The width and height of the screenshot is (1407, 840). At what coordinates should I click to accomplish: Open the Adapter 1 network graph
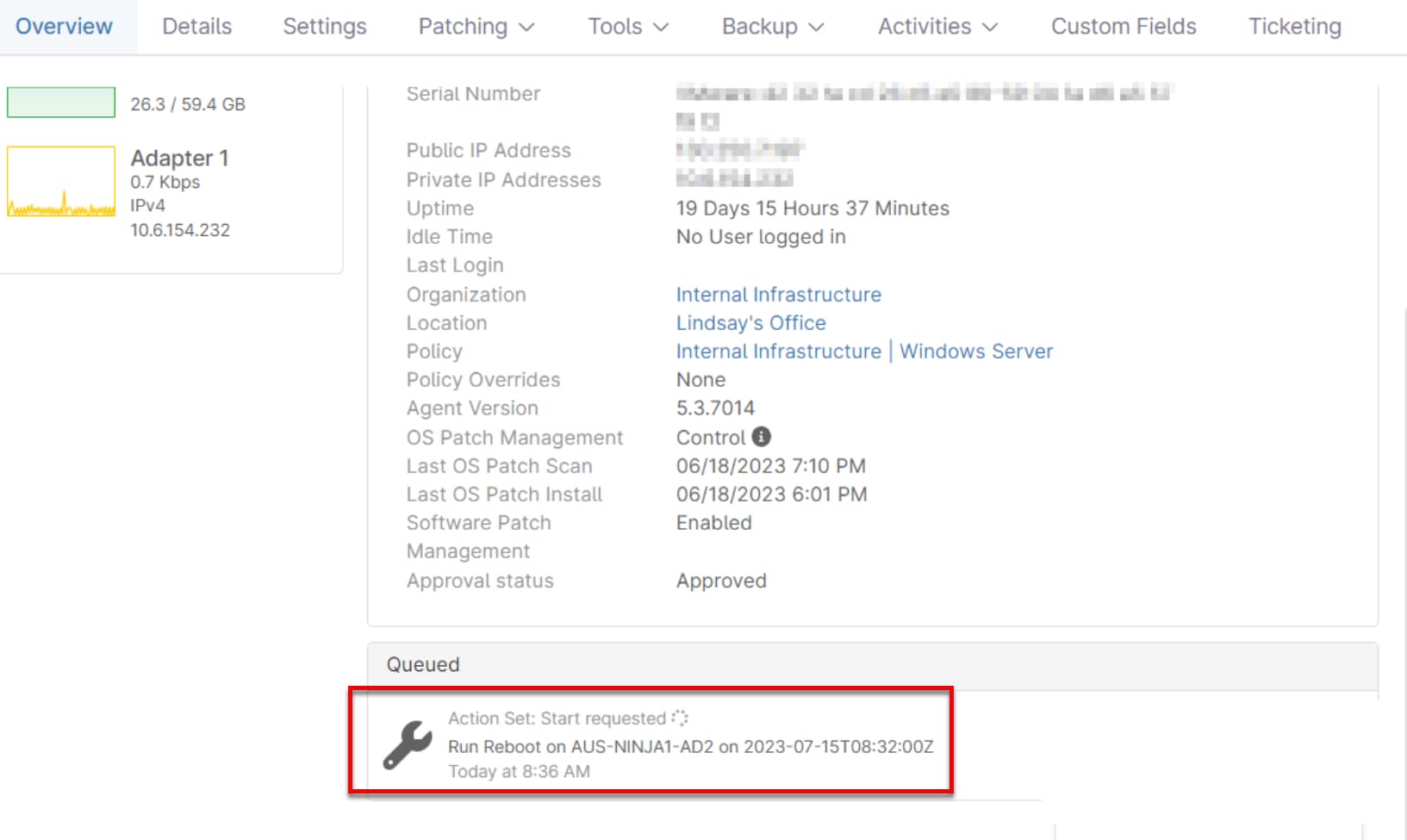61,182
